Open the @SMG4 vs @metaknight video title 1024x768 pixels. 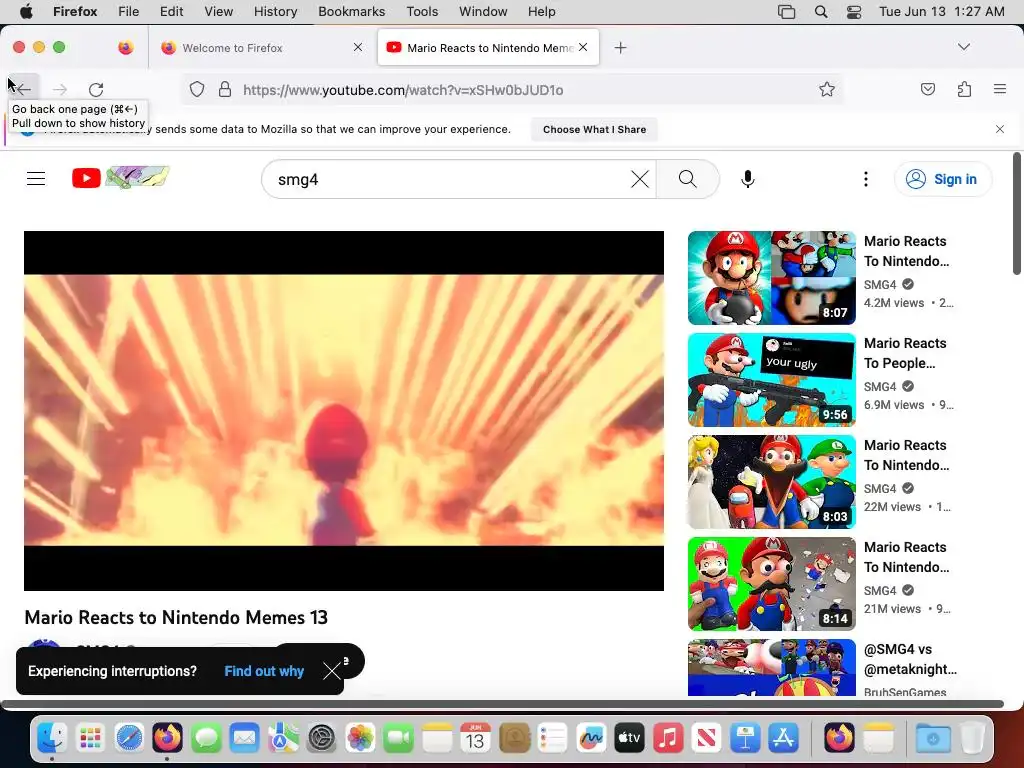910,659
